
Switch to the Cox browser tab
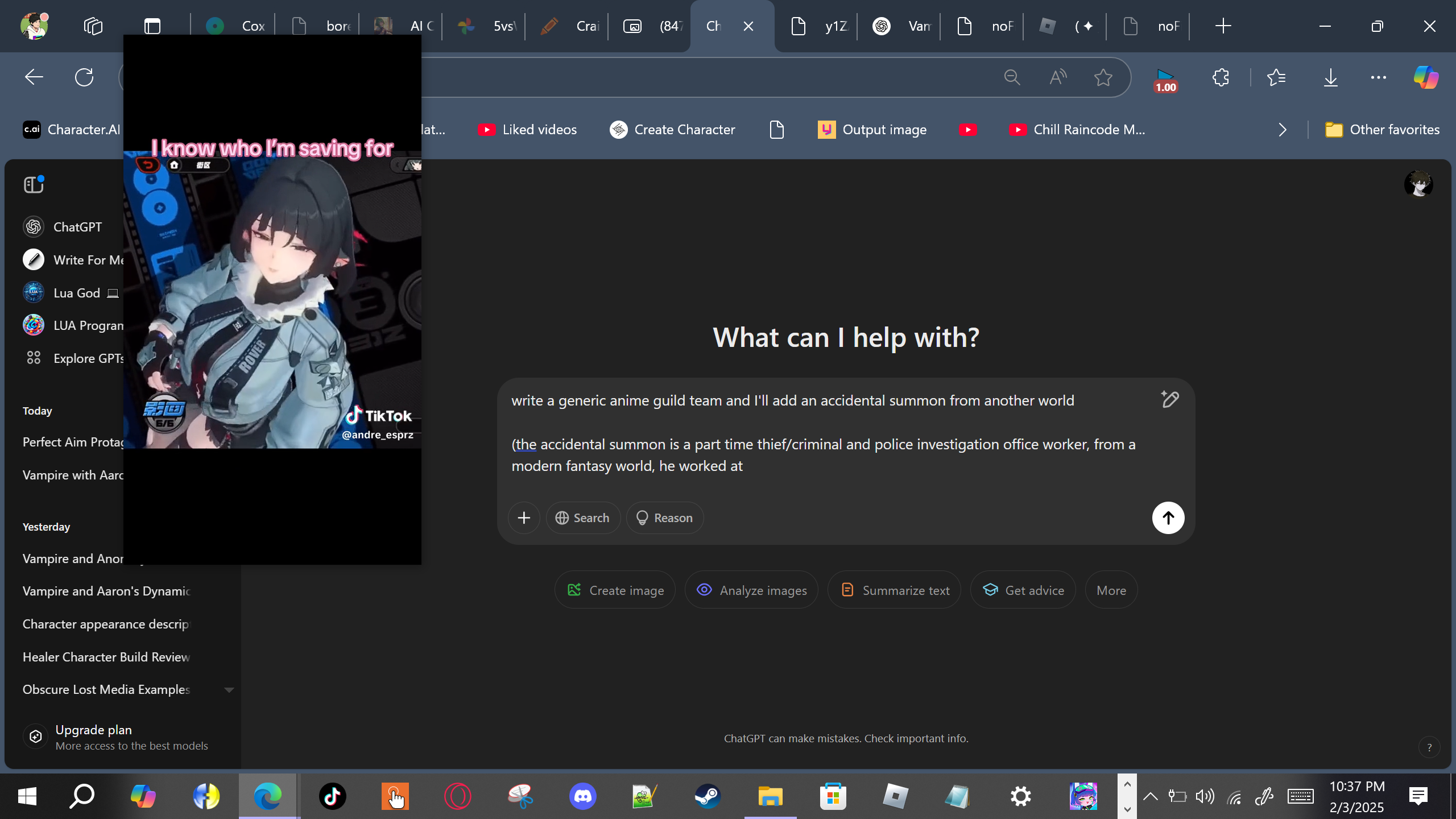click(x=234, y=26)
